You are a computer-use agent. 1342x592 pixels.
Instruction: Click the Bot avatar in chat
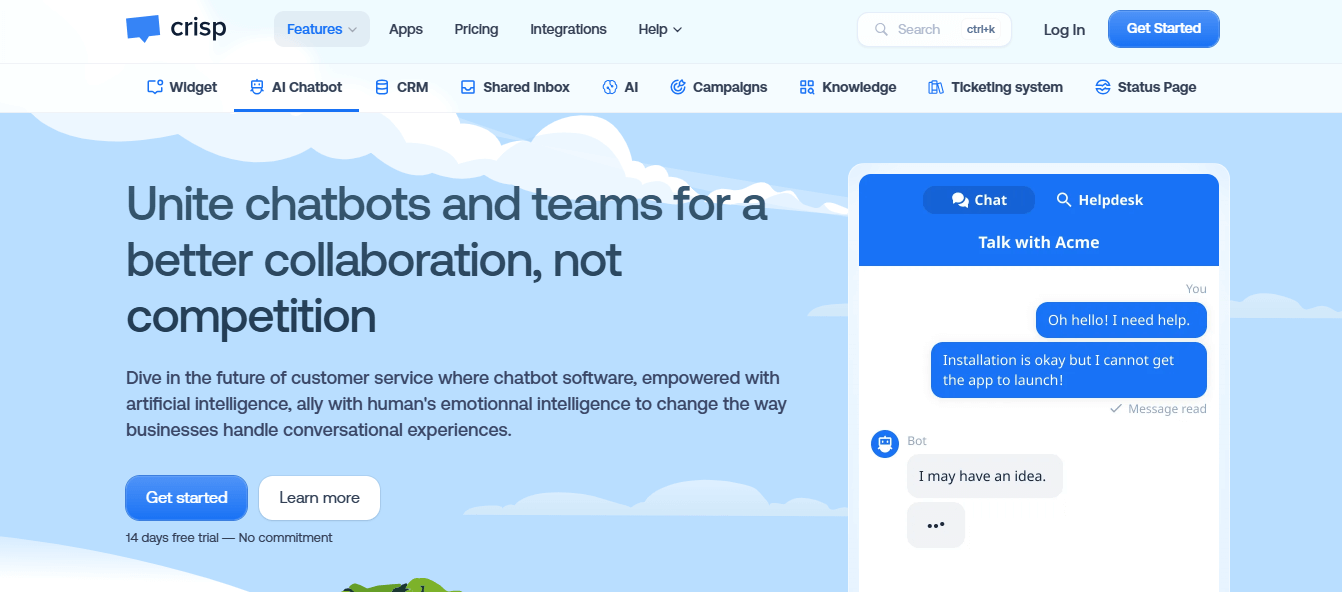pos(885,444)
